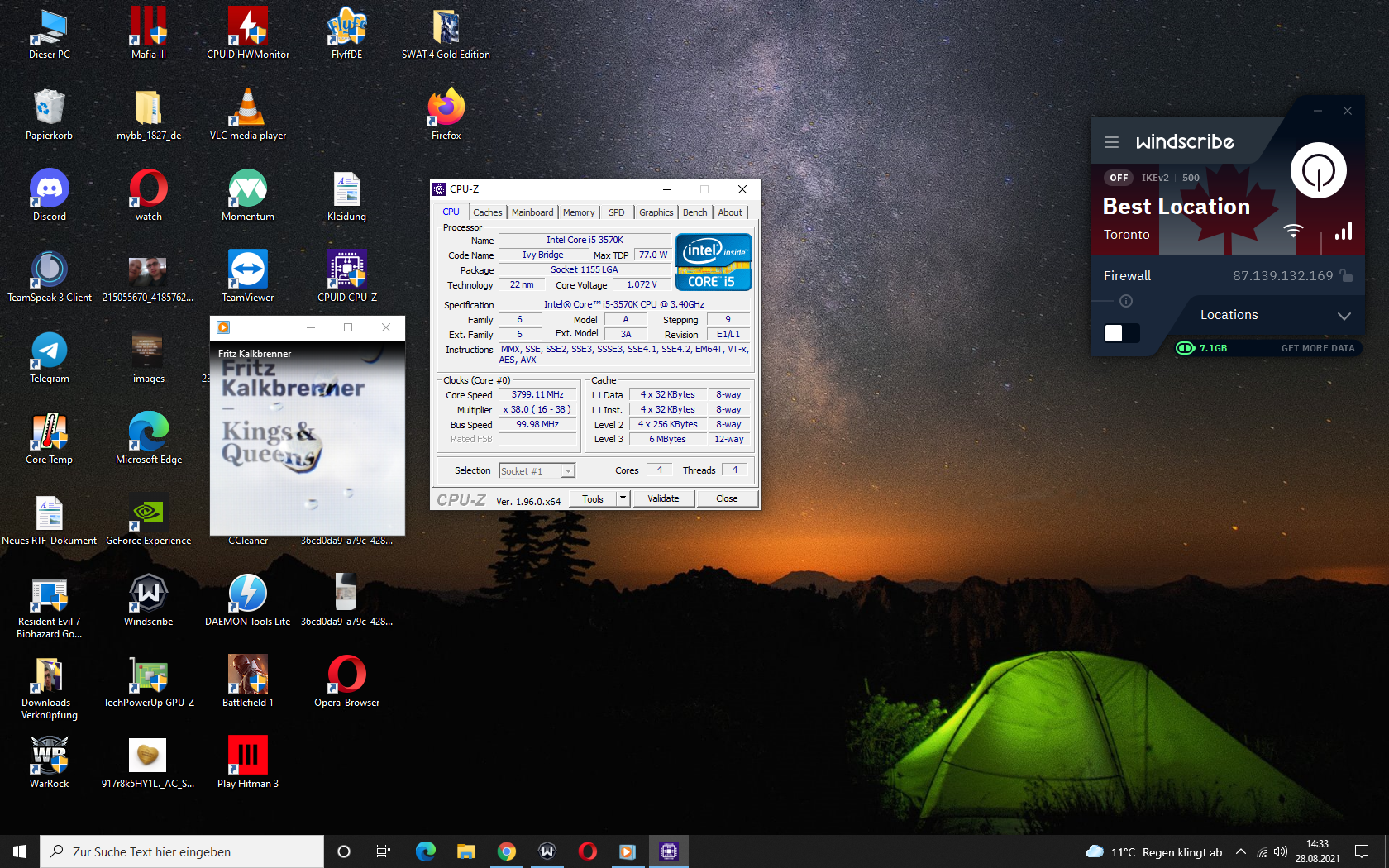Launch Core Temp from the desktop
This screenshot has height=868, width=1389.
[49, 439]
